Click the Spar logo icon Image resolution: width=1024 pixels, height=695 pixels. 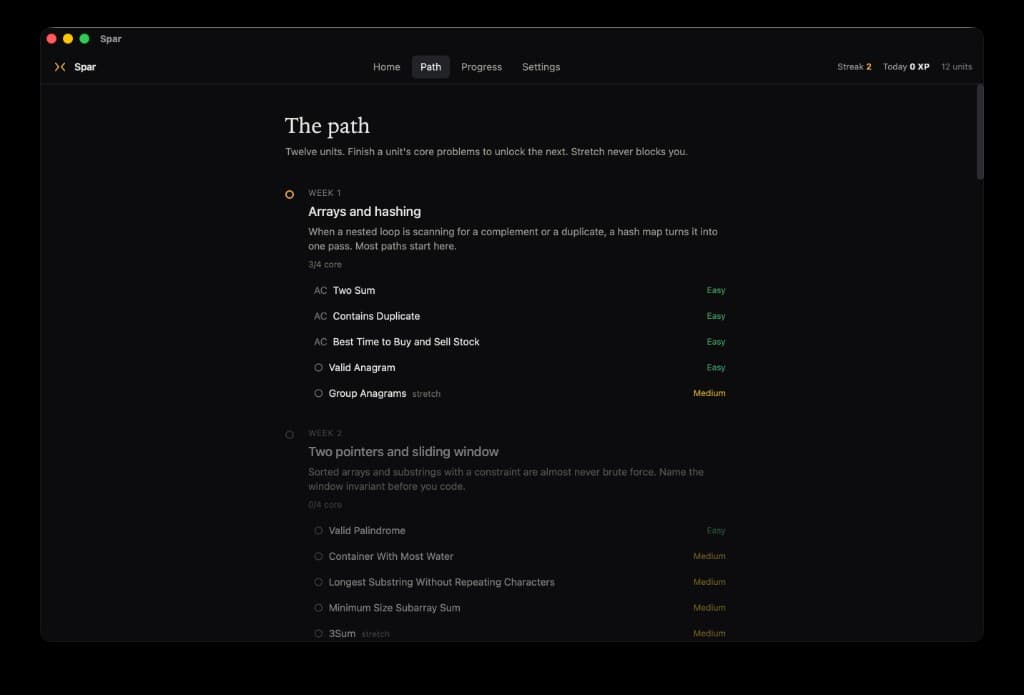pyautogui.click(x=60, y=67)
